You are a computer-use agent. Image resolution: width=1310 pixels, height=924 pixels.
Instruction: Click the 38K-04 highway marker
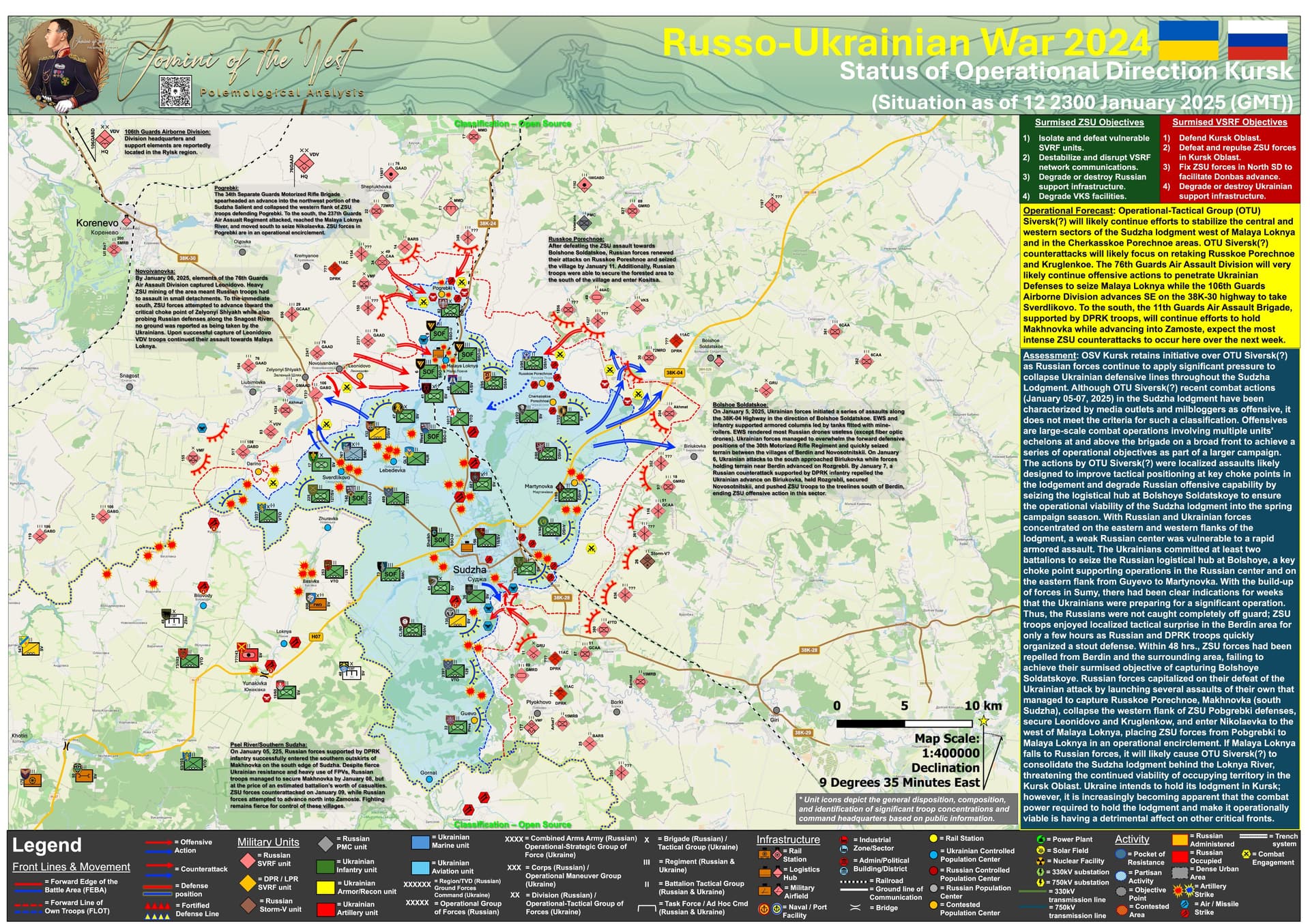coord(674,373)
